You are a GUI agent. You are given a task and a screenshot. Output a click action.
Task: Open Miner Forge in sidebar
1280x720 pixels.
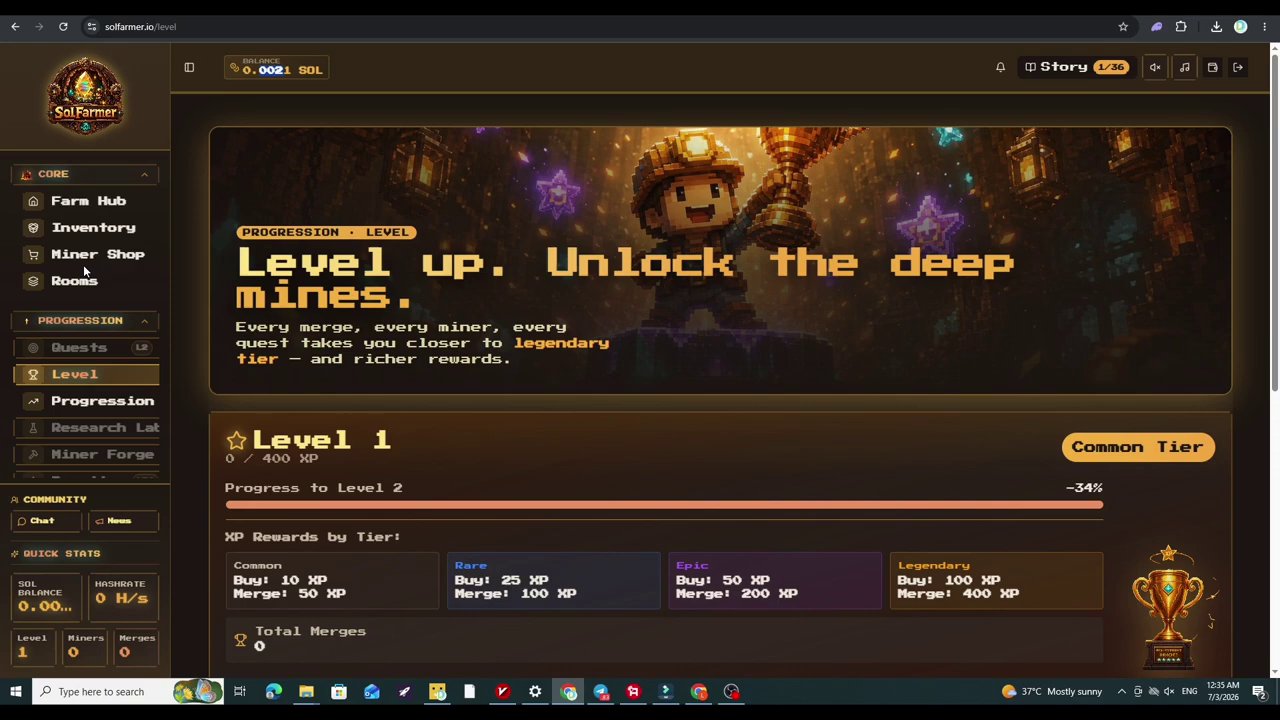click(86, 454)
